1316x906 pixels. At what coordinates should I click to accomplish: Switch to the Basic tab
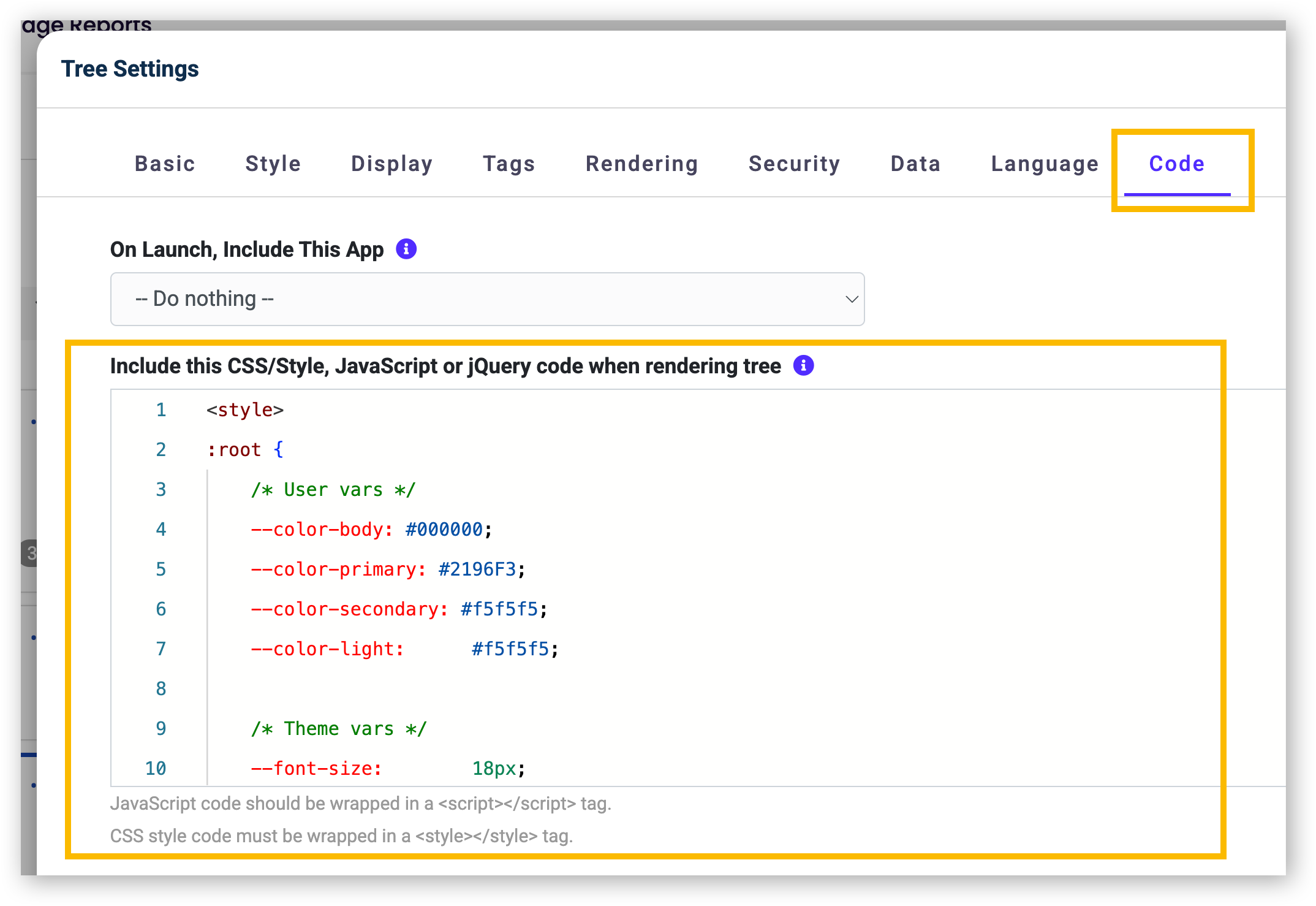pos(165,164)
